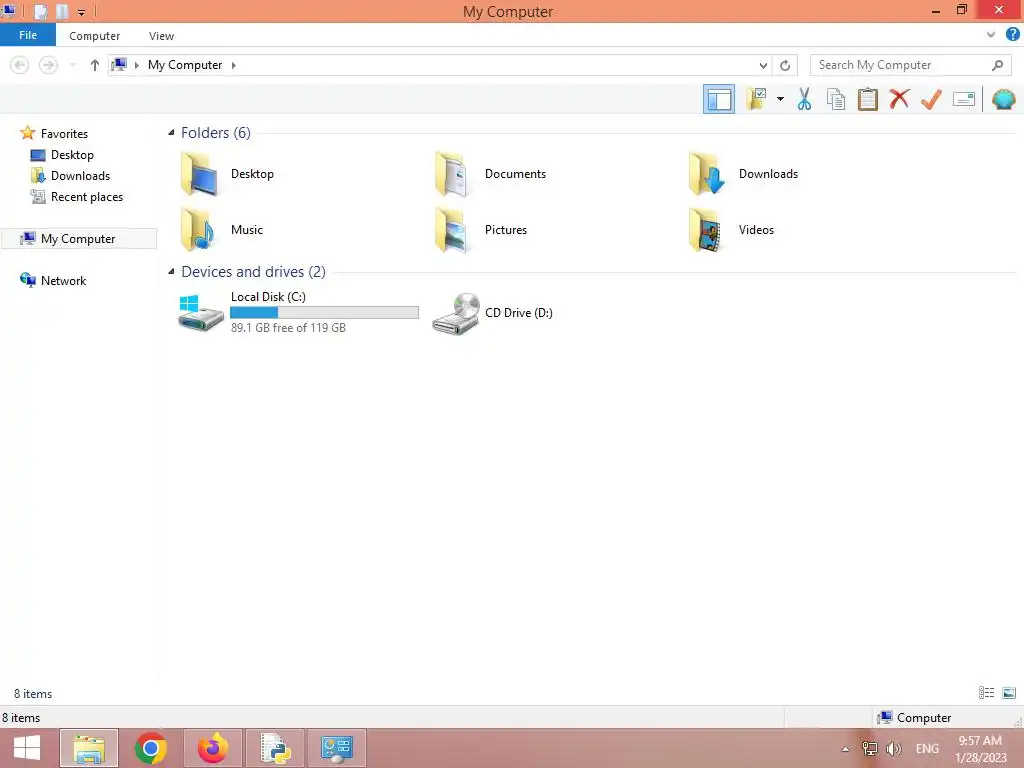Select Network in navigation pane

(x=63, y=280)
